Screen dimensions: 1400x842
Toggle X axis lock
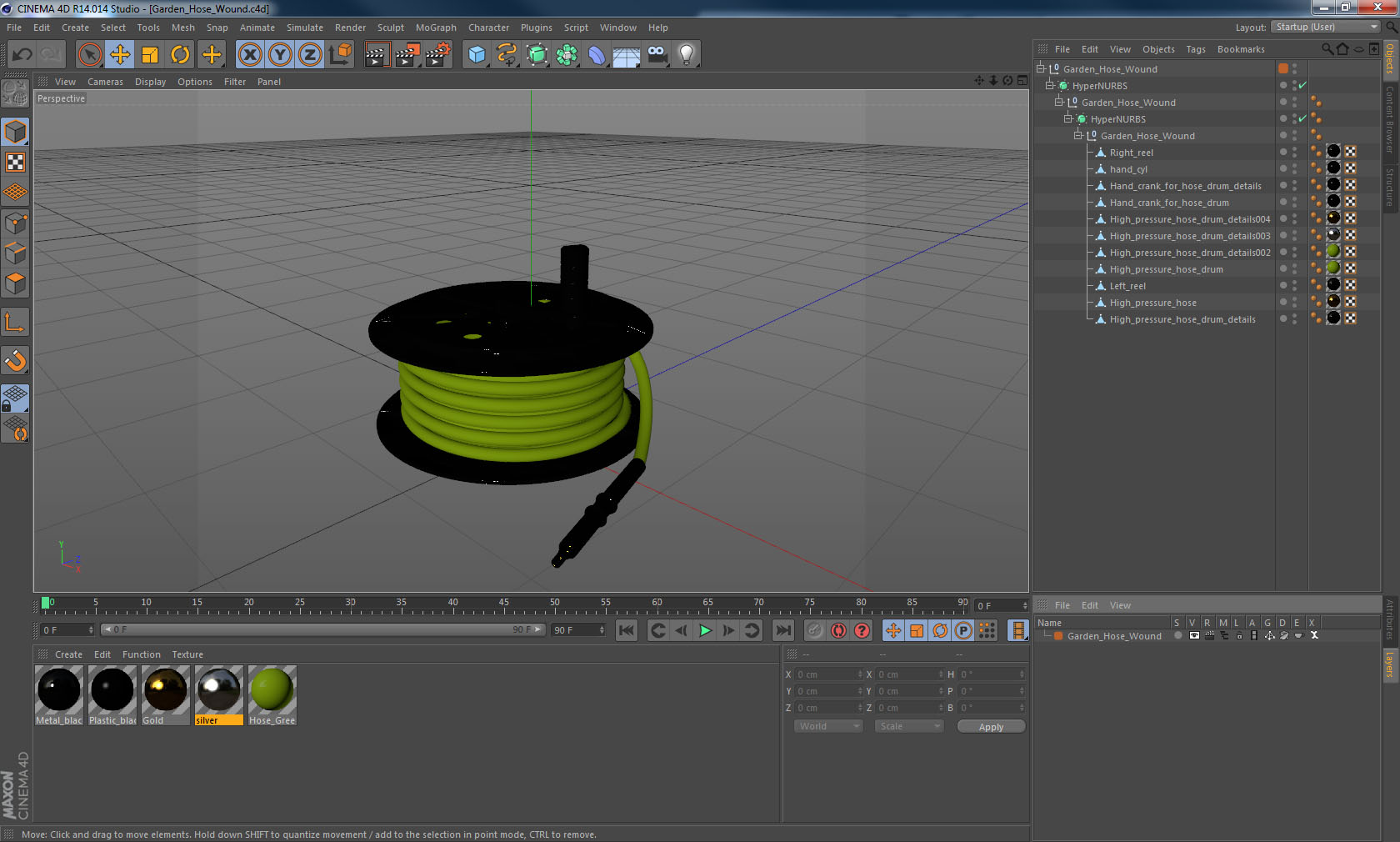click(249, 55)
